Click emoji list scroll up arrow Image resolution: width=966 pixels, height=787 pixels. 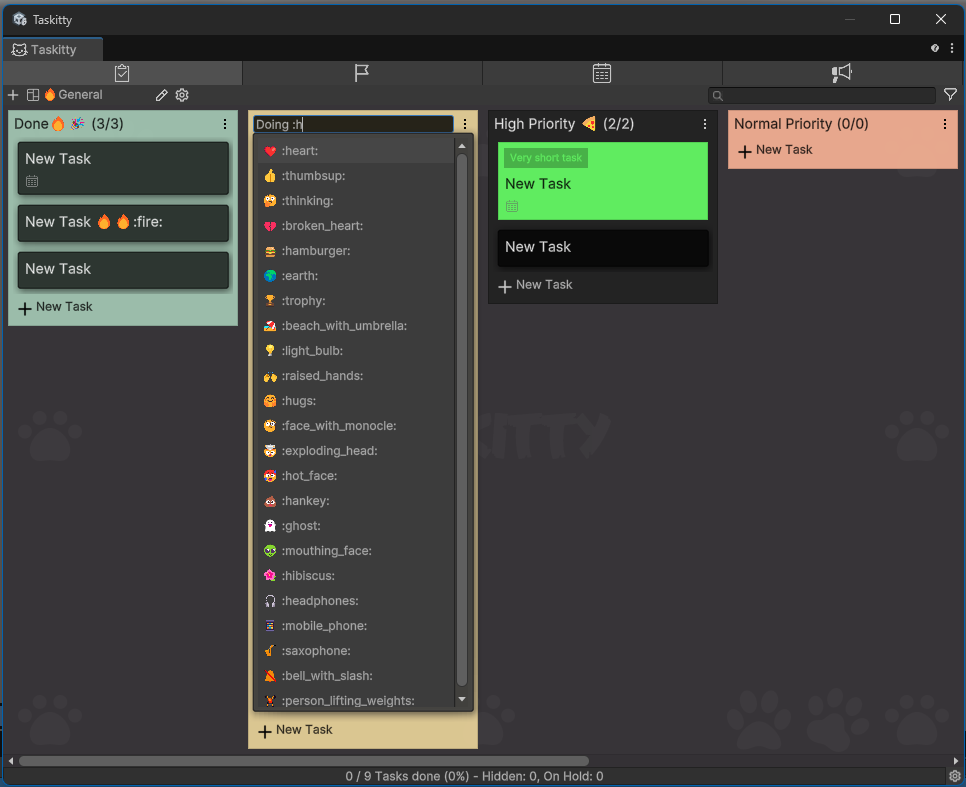pos(462,146)
